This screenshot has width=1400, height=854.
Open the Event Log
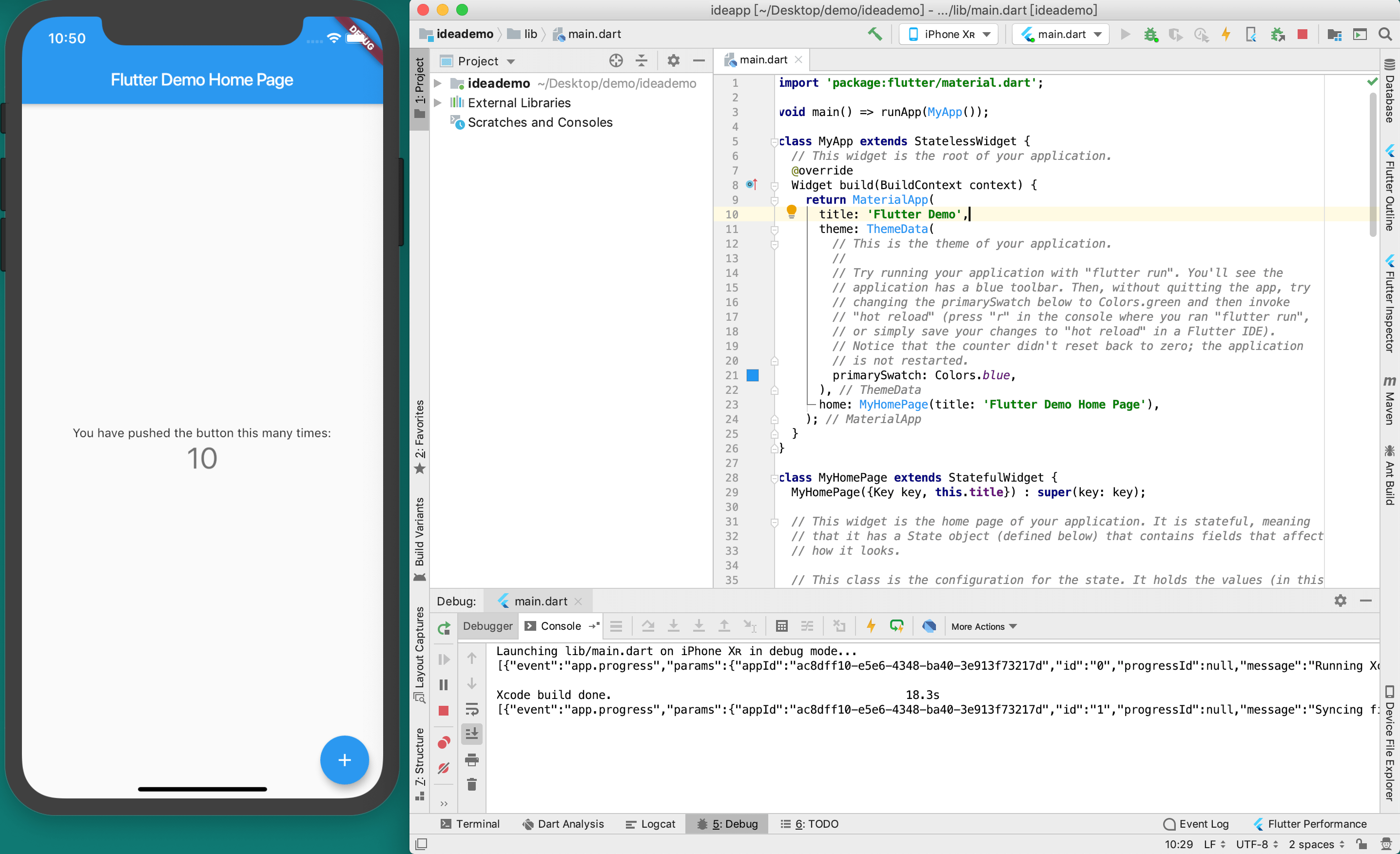(1196, 824)
